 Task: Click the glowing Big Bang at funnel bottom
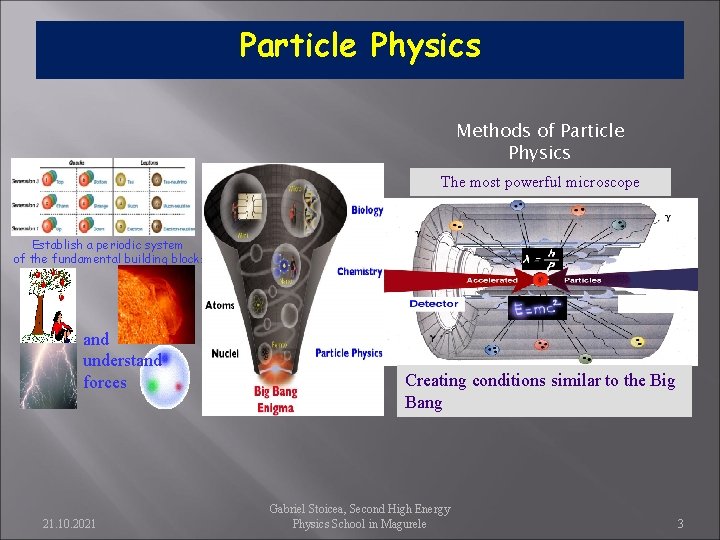pos(275,369)
